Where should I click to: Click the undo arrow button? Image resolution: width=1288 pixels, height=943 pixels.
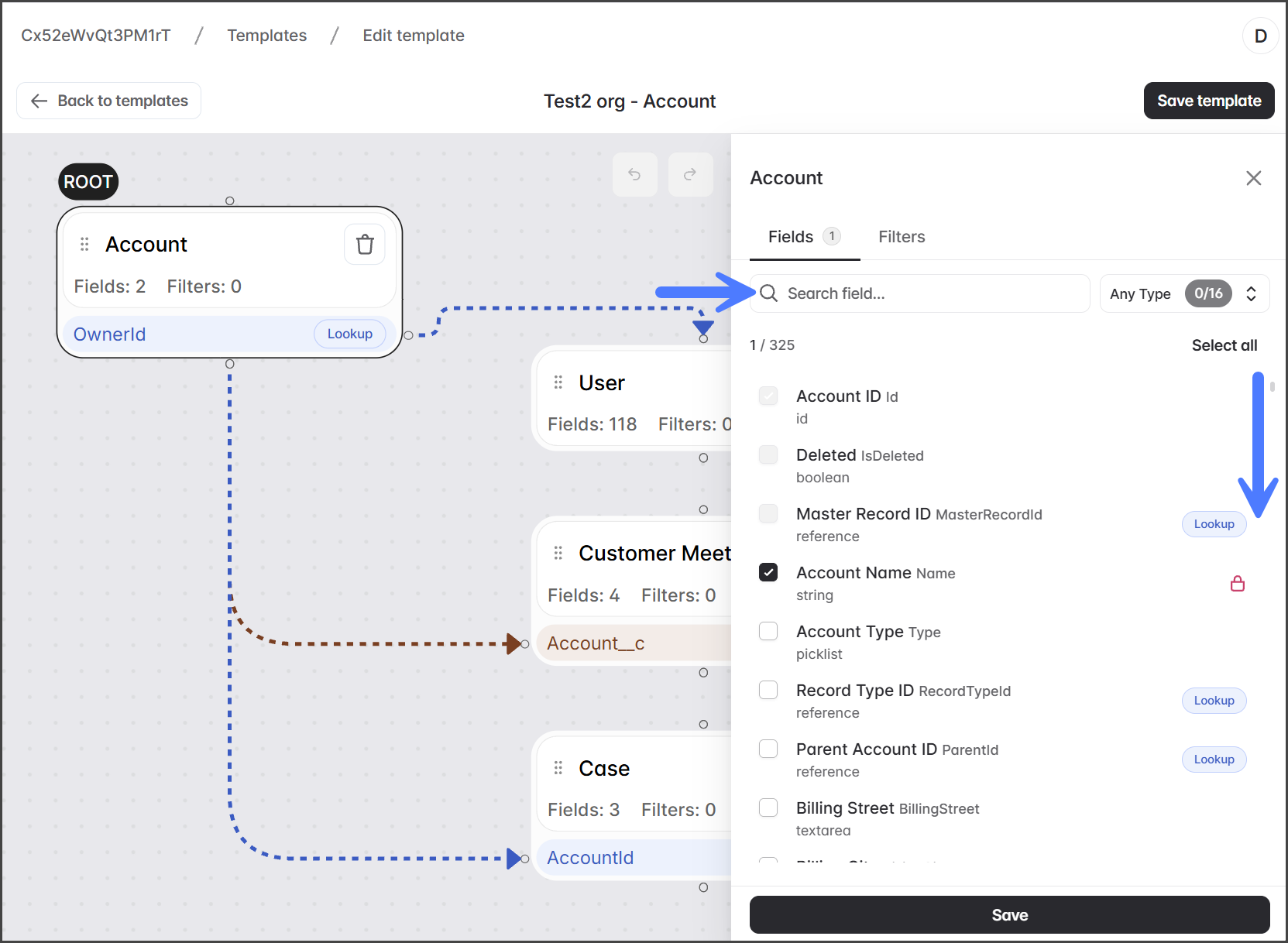point(634,174)
